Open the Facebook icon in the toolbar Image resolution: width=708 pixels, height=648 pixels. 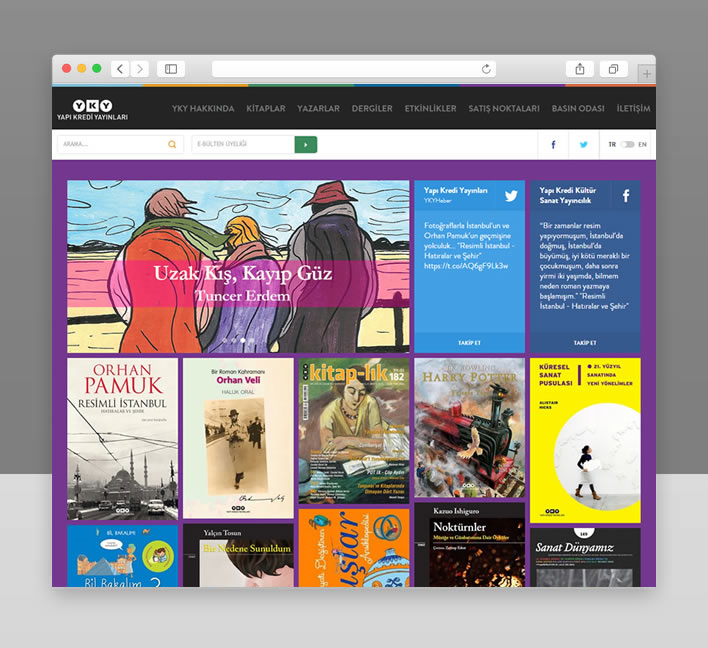click(553, 145)
